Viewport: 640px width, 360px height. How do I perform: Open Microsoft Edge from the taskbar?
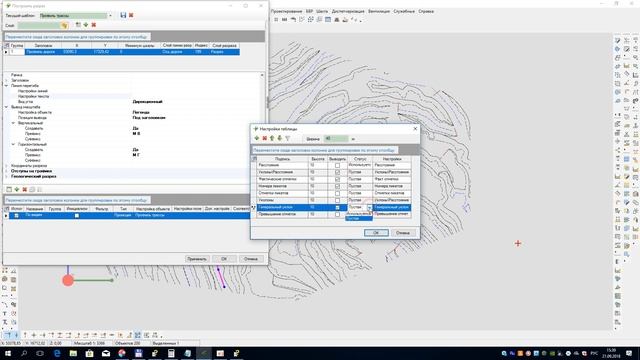coord(57,353)
